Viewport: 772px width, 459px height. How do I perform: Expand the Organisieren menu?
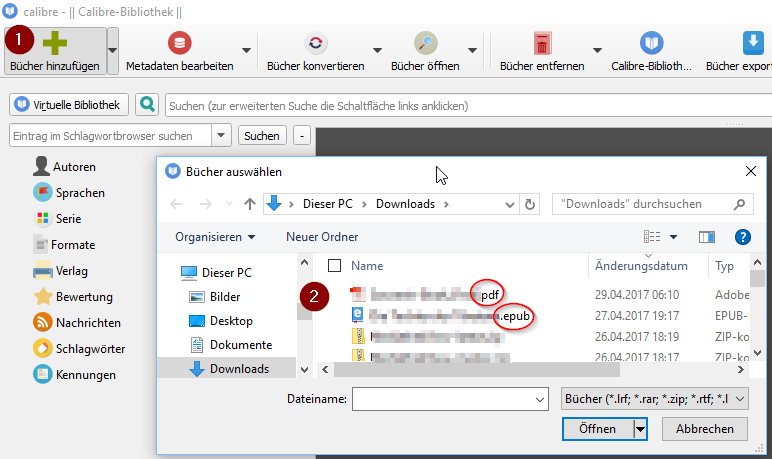click(215, 237)
